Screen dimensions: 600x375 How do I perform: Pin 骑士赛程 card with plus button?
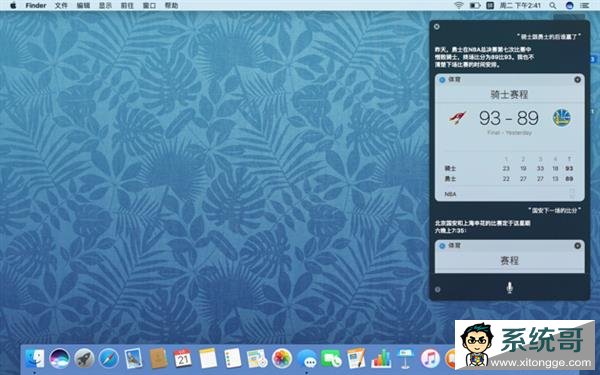click(x=577, y=80)
